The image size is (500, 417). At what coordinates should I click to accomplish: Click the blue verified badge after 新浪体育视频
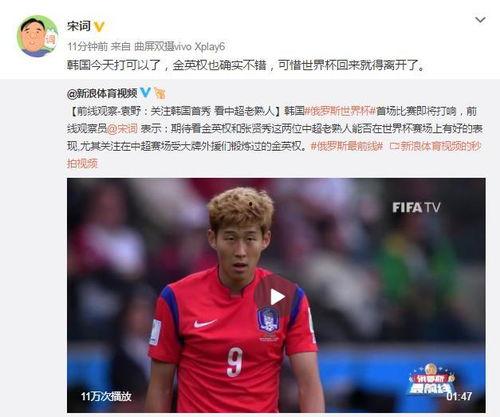[x=145, y=92]
